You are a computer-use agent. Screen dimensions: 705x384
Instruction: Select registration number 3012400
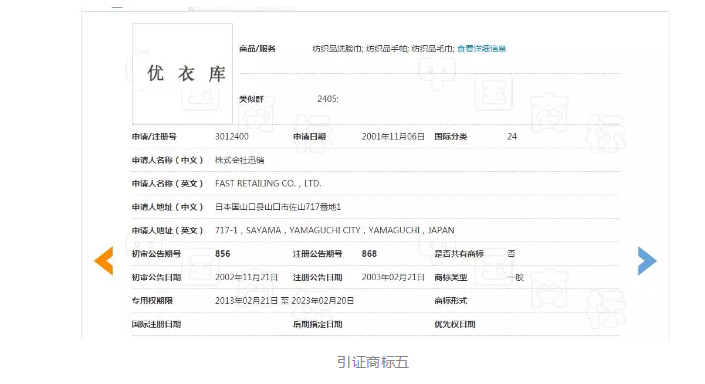click(x=232, y=137)
